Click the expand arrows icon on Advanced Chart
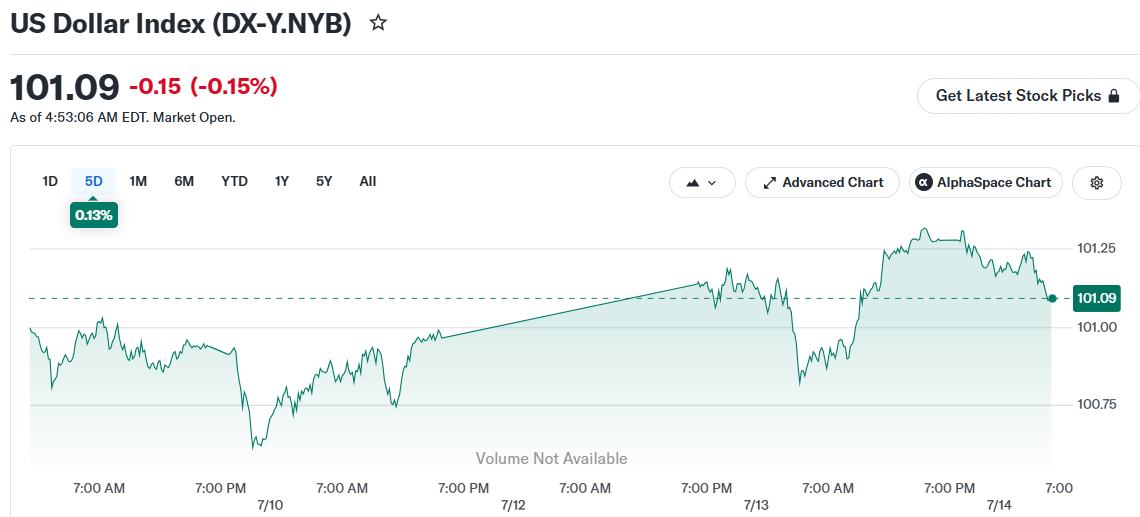 [769, 183]
